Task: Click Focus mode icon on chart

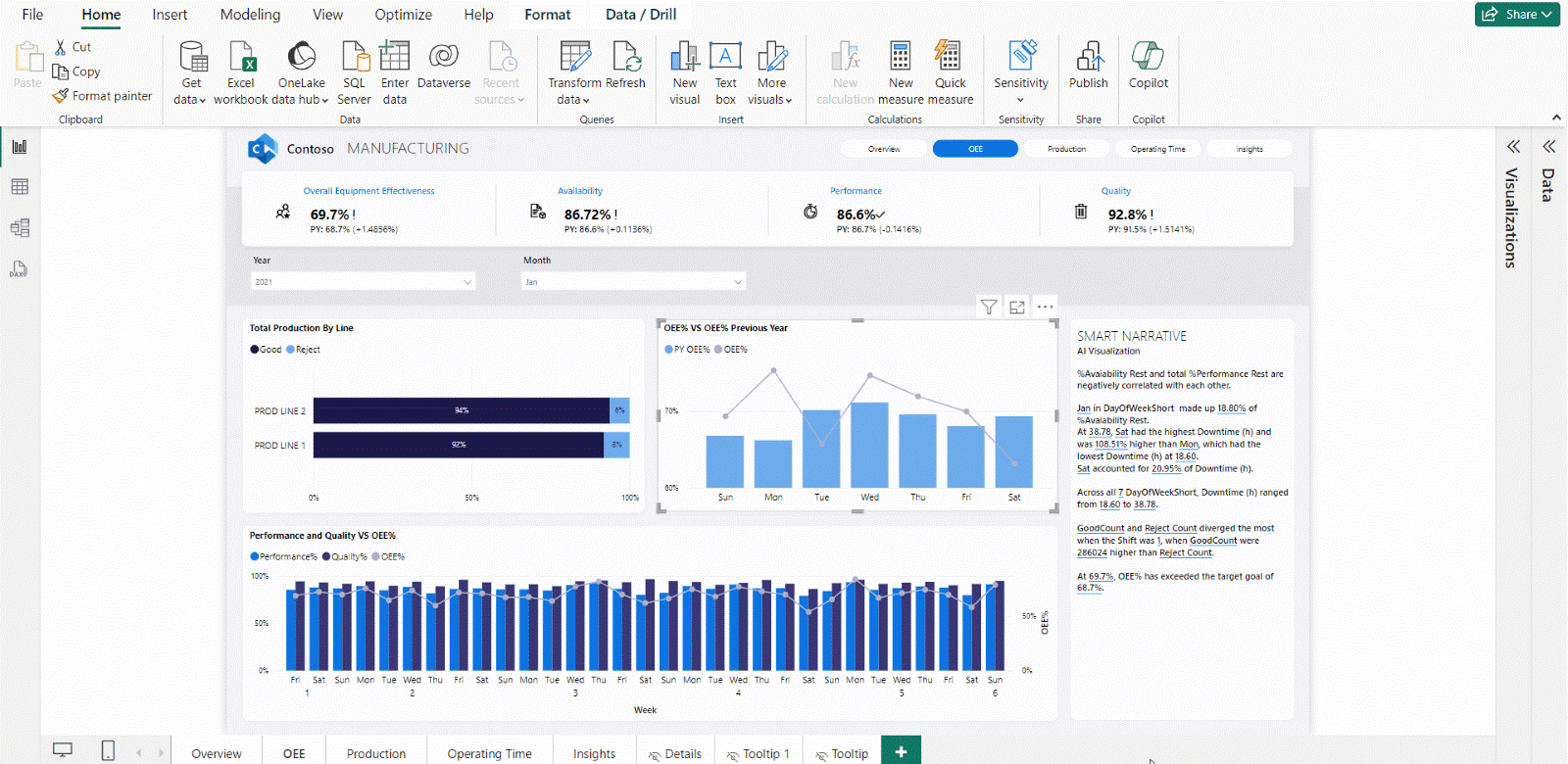Action: [x=1017, y=307]
